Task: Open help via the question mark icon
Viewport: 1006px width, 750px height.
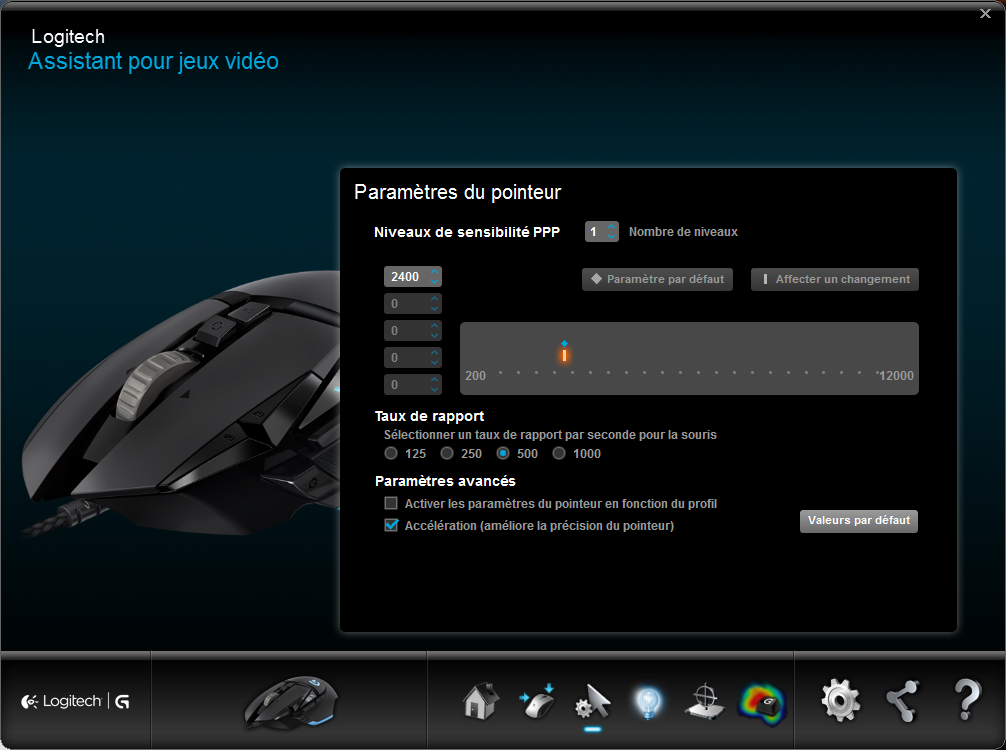Action: click(967, 700)
